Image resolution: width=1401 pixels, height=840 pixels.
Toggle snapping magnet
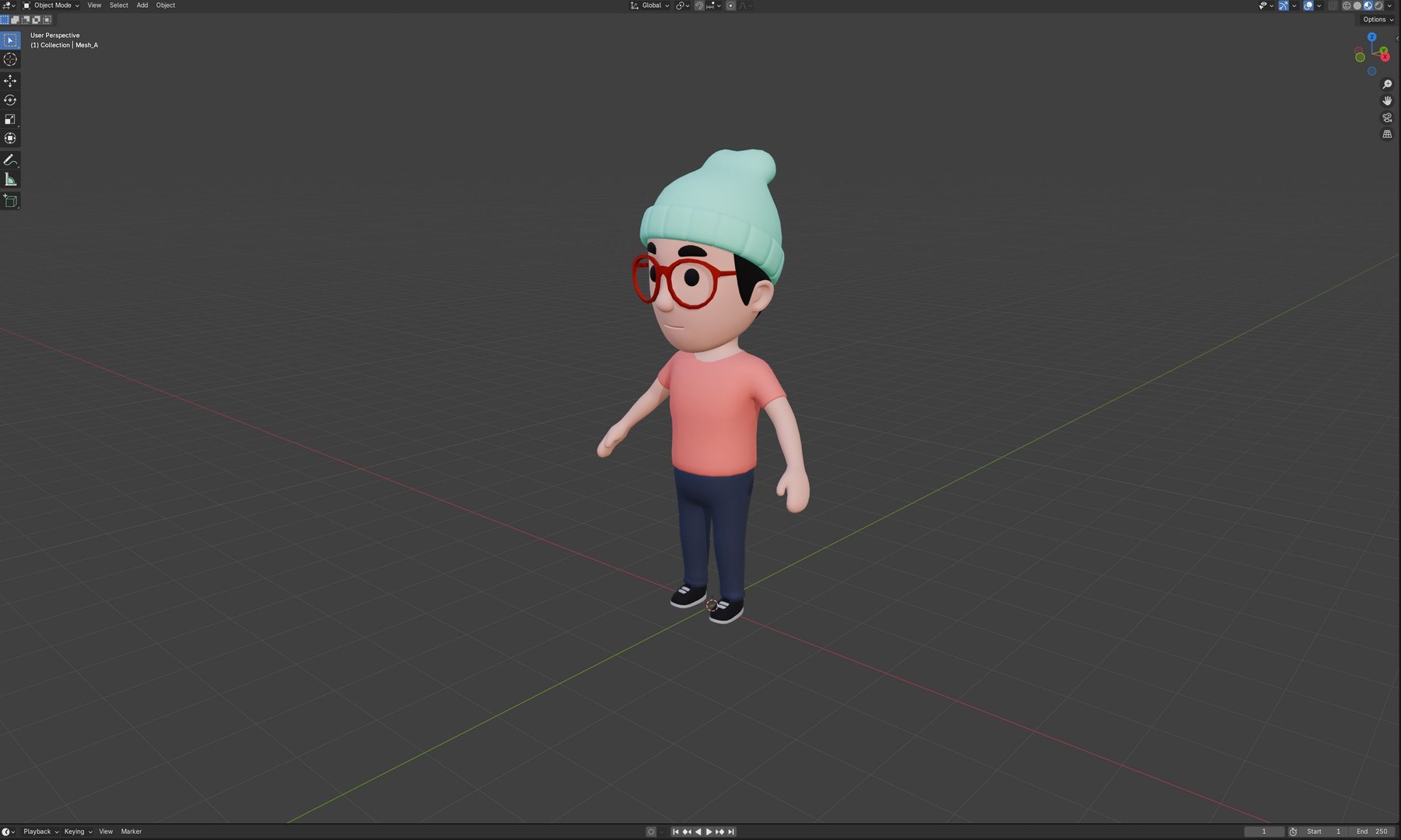pyautogui.click(x=699, y=5)
